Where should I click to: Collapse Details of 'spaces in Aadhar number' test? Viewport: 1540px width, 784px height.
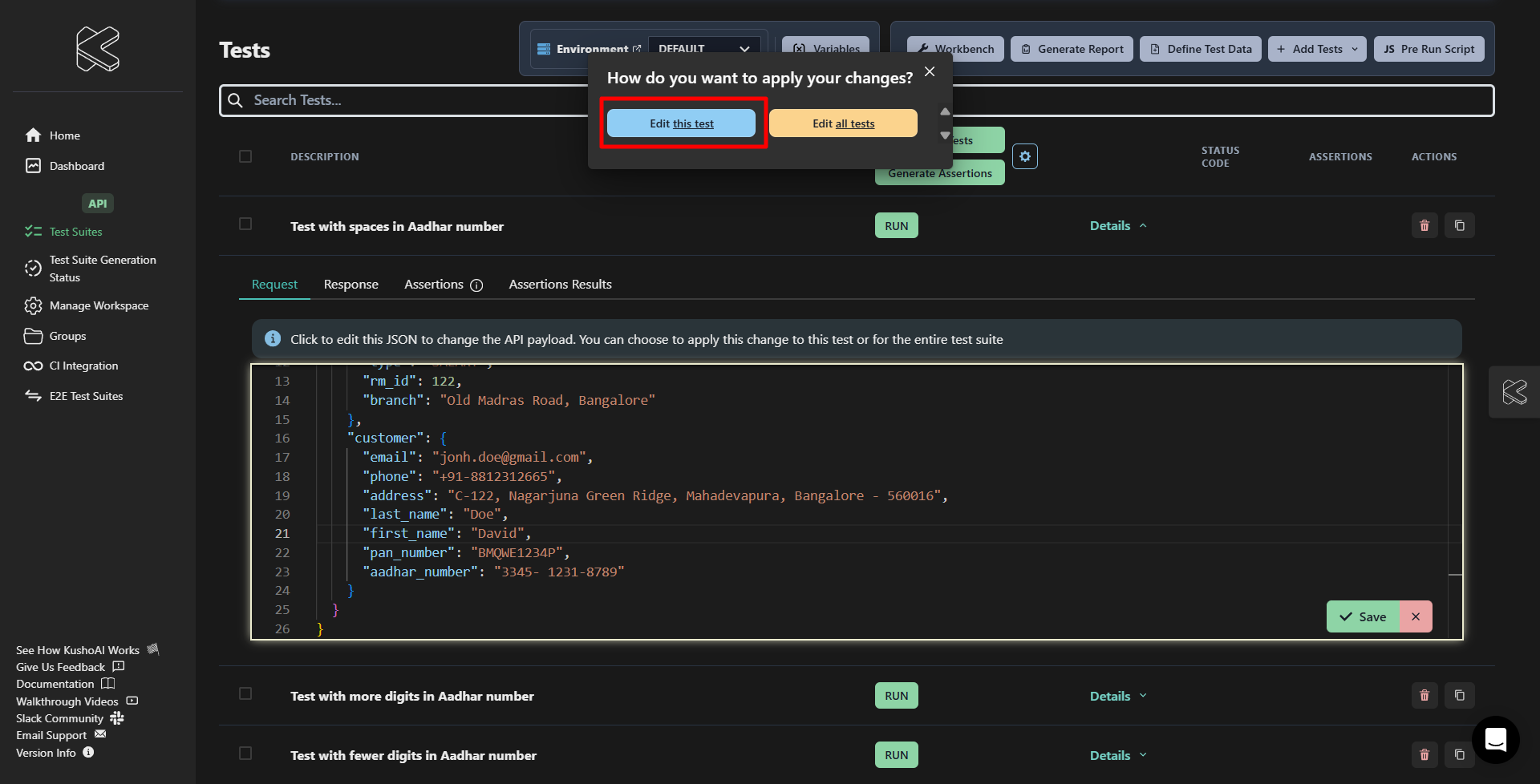pos(1117,226)
